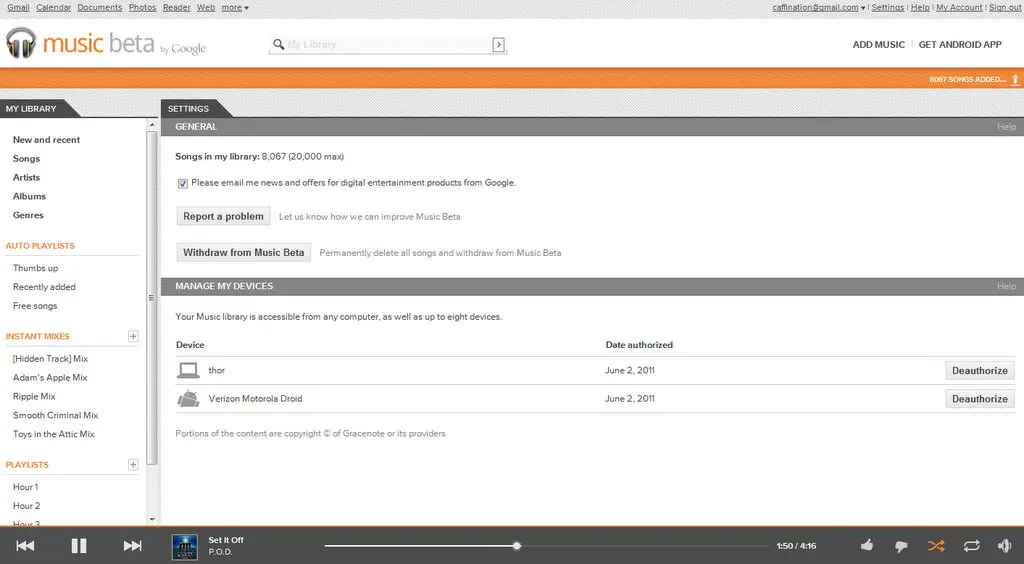
Task: Skip to the previous track
Action: [x=26, y=545]
